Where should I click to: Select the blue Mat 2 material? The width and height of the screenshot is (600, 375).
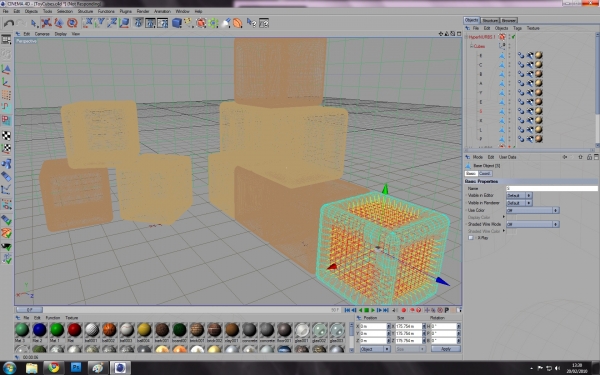point(39,330)
